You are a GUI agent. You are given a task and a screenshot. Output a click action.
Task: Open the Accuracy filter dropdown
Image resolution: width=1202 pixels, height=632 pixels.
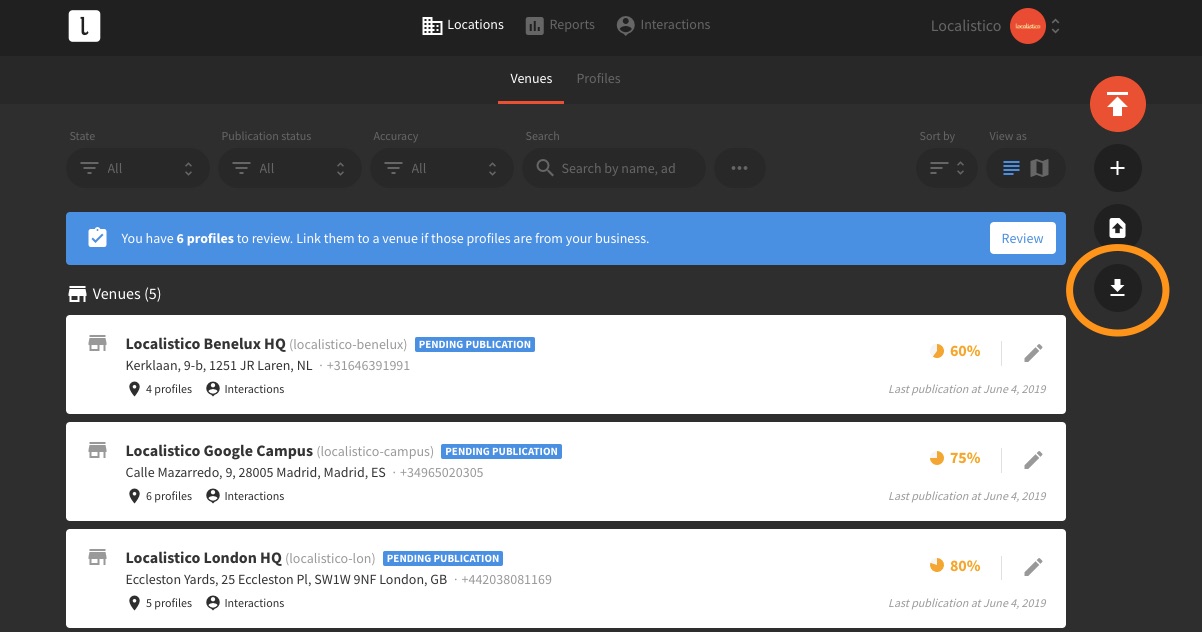[x=442, y=168]
